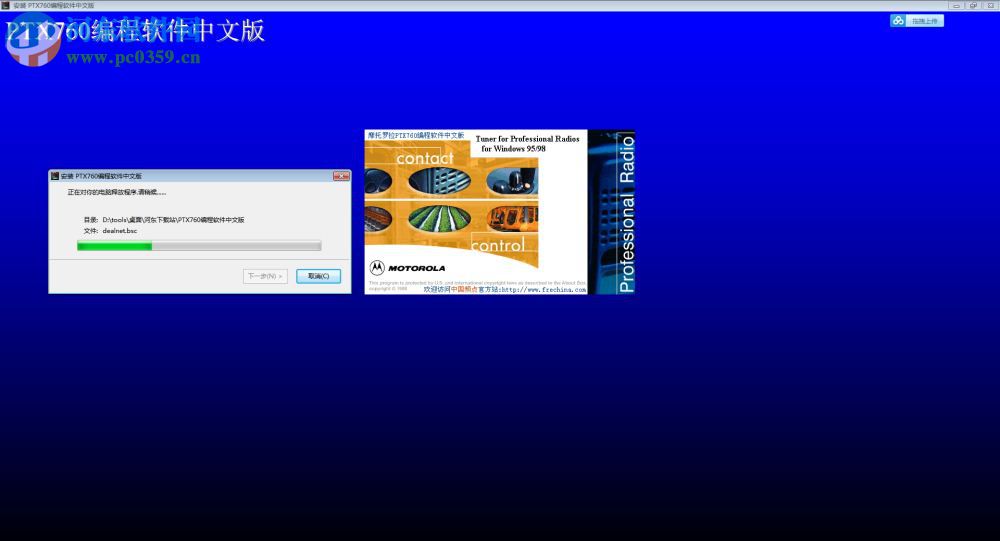Click the green installation progress bar
Screen dimensions: 1000x541
point(199,246)
